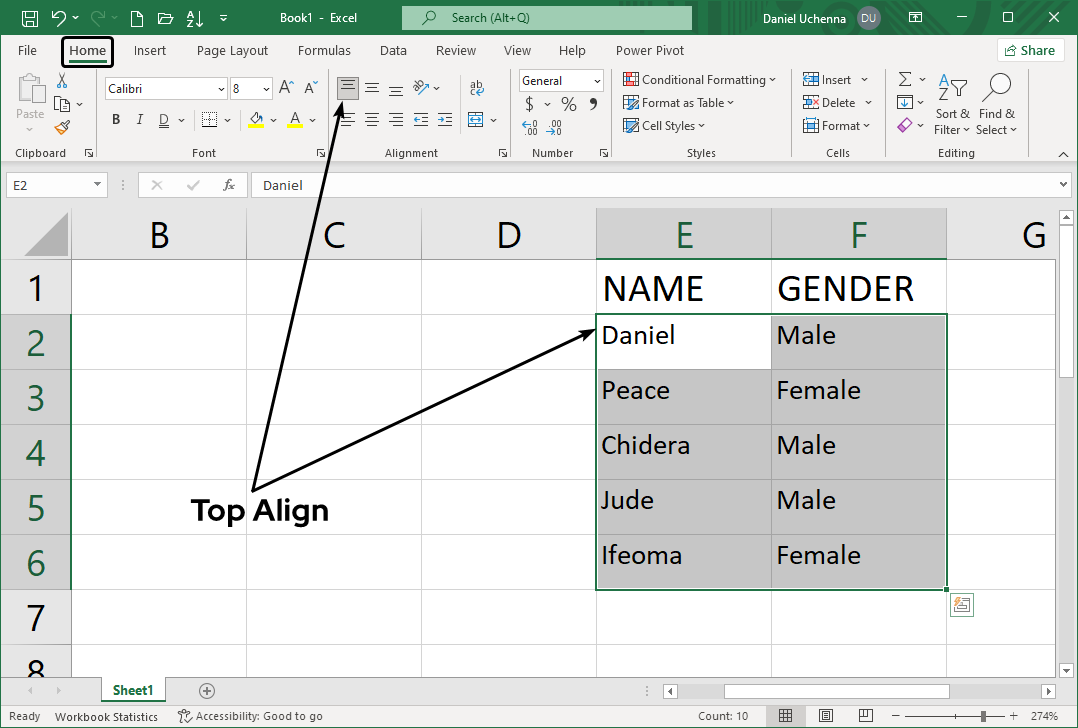
Task: Add a new sheet with the plus button
Action: [x=206, y=690]
